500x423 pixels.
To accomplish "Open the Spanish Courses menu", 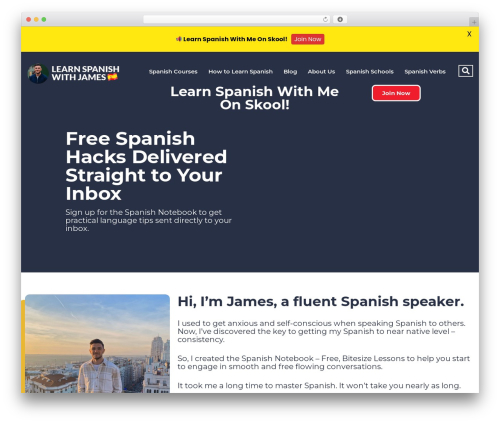I will click(173, 72).
